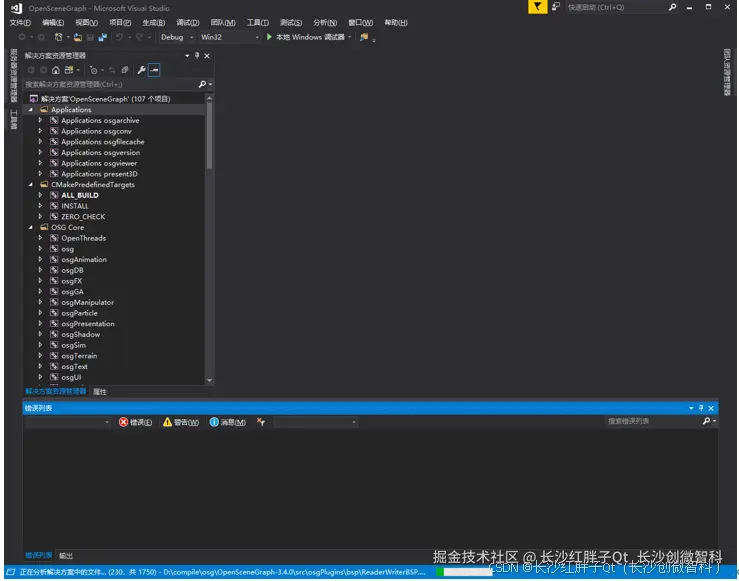Image resolution: width=739 pixels, height=581 pixels.
Task: Select the solution 'OpenSceneGraph' root node
Action: tap(105, 99)
